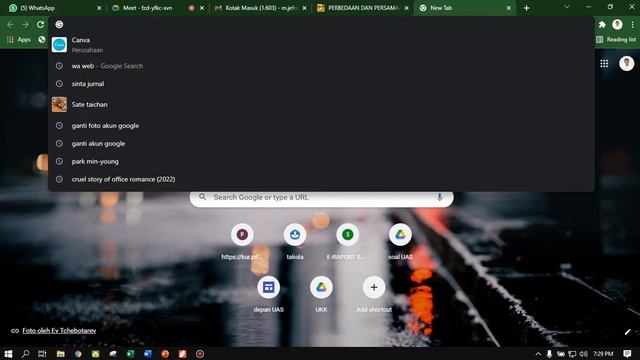
Task: Go back using the back arrow
Action: tap(10, 24)
